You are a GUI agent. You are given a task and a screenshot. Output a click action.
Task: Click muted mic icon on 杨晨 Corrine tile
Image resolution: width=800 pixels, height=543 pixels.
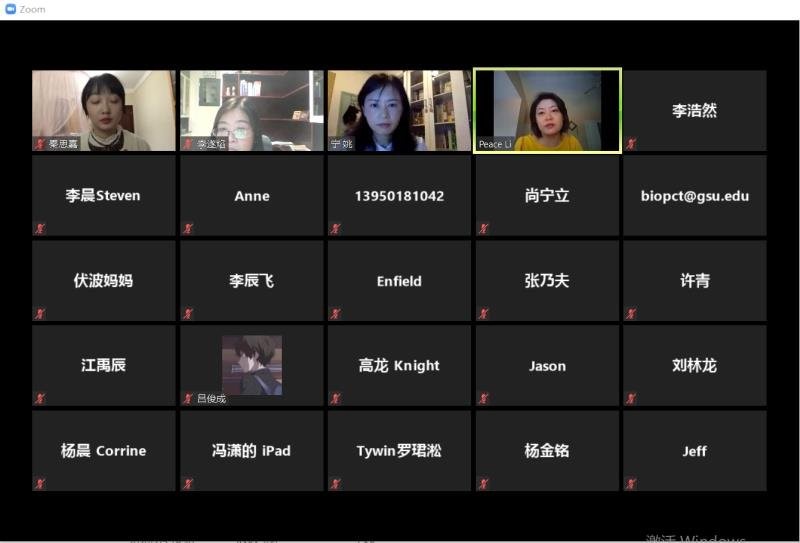click(x=39, y=484)
